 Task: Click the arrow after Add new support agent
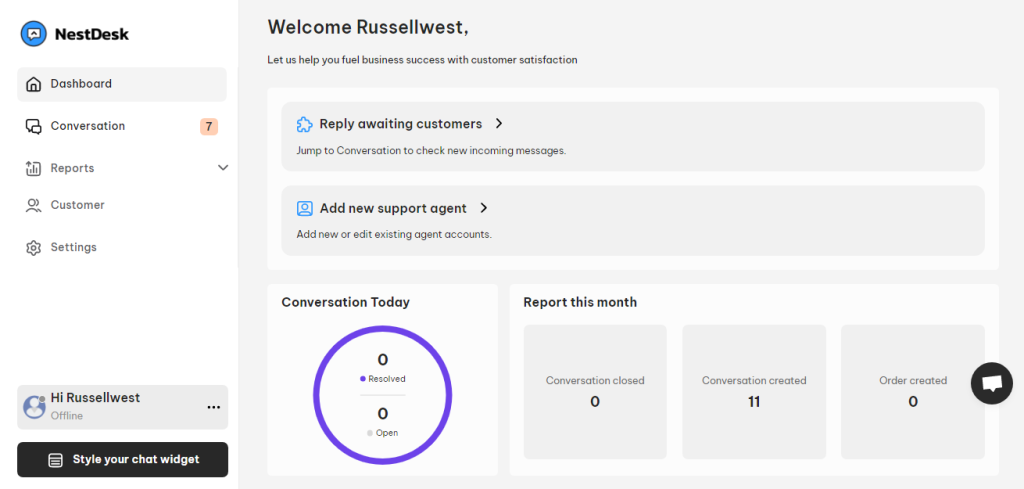483,208
